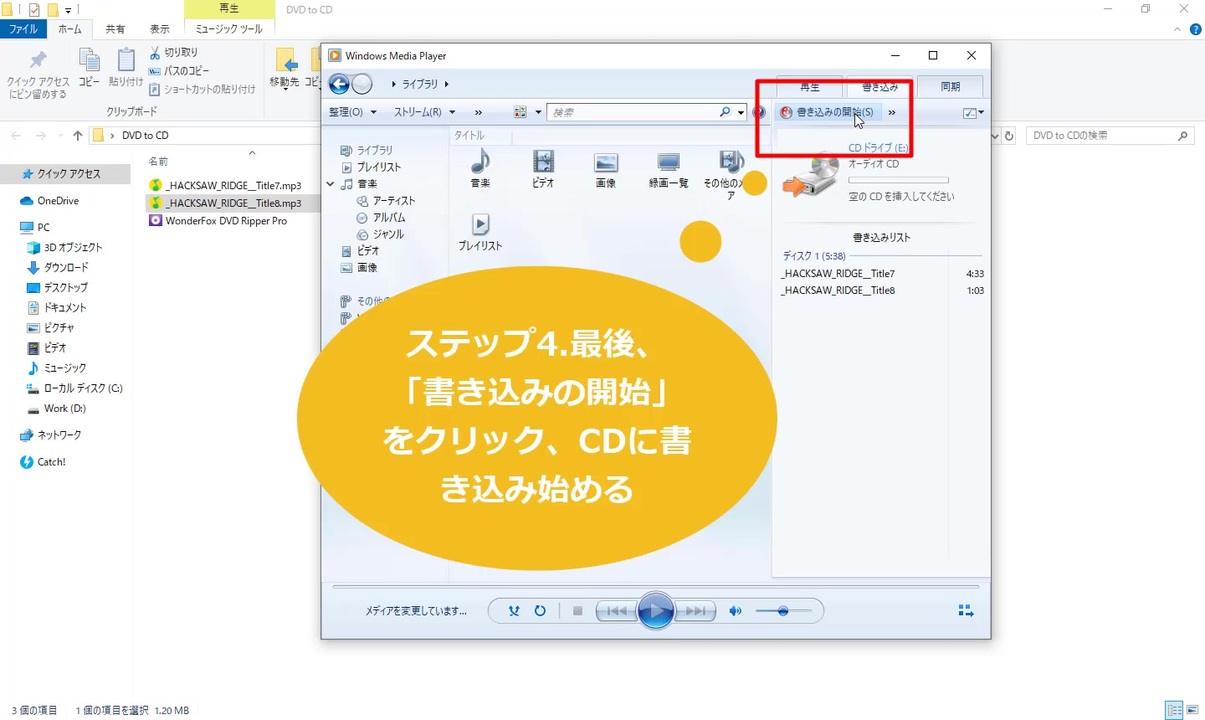
Task: Switch to Now Playing view icon
Action: (x=966, y=611)
